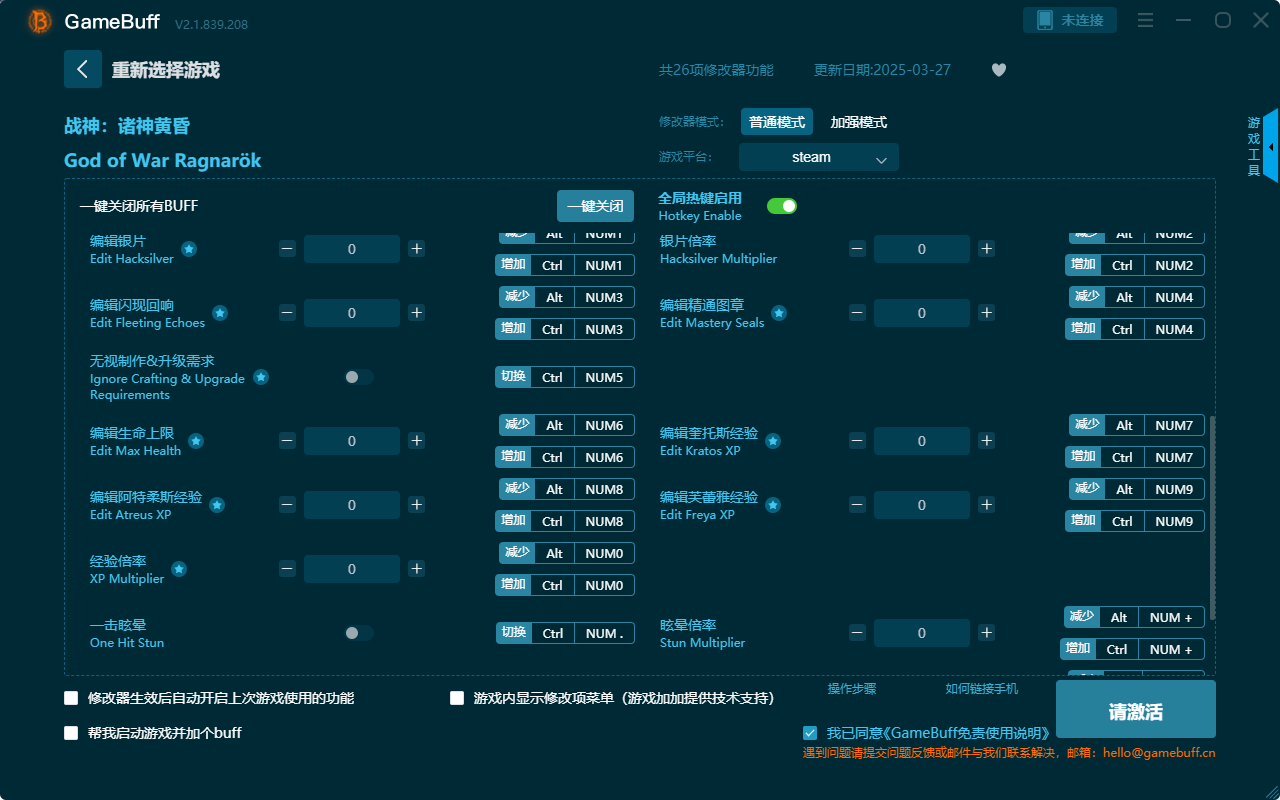This screenshot has width=1280, height=800.
Task: Click the back arrow to reselect game
Action: 83,69
